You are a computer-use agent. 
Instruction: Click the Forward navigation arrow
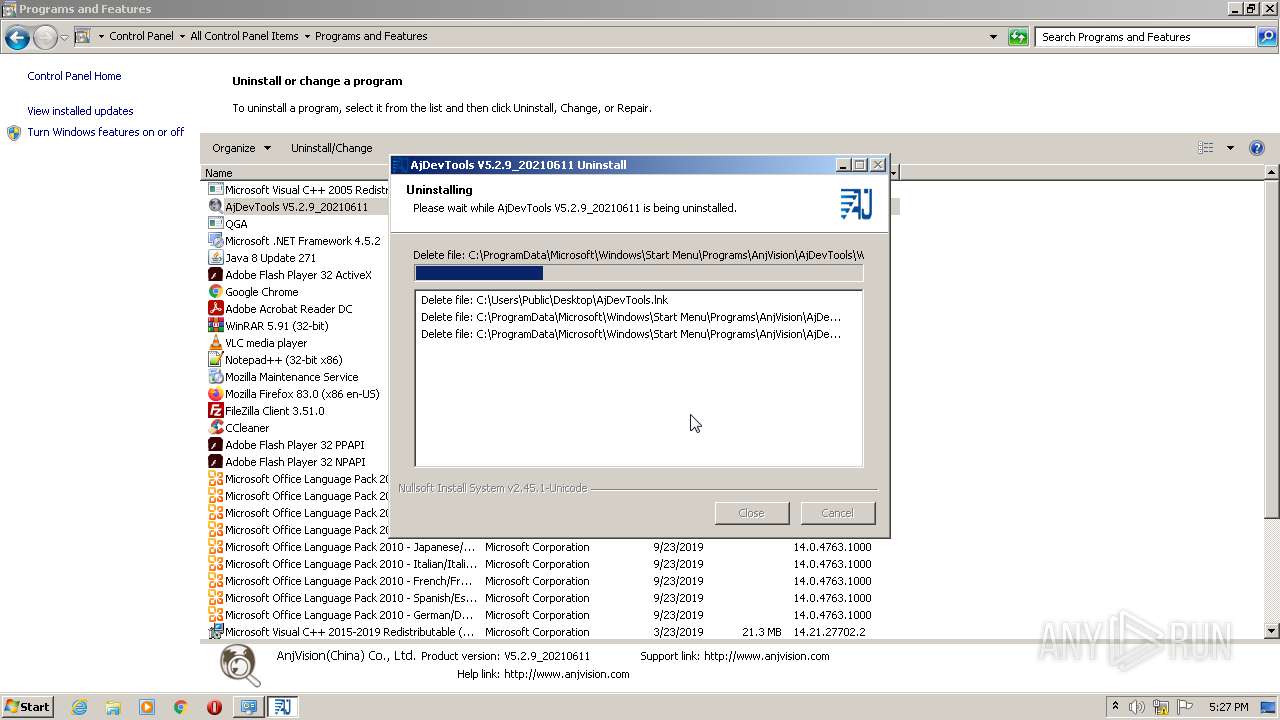point(45,38)
